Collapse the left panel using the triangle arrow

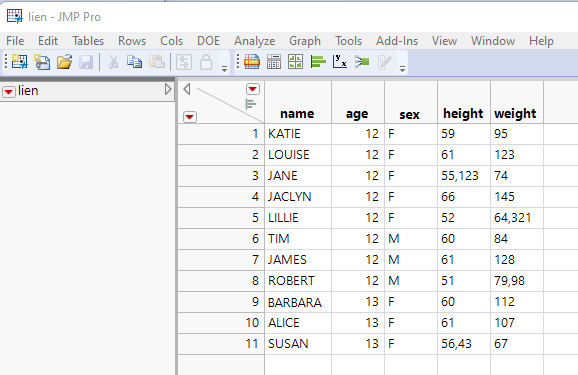(187, 89)
